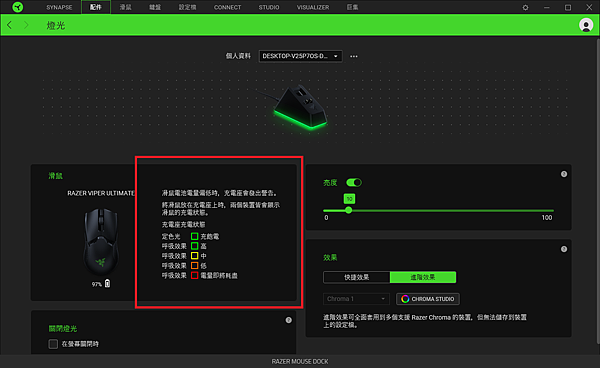This screenshot has height=368, width=600.
Task: Go forward with the right arrow
Action: coord(26,25)
